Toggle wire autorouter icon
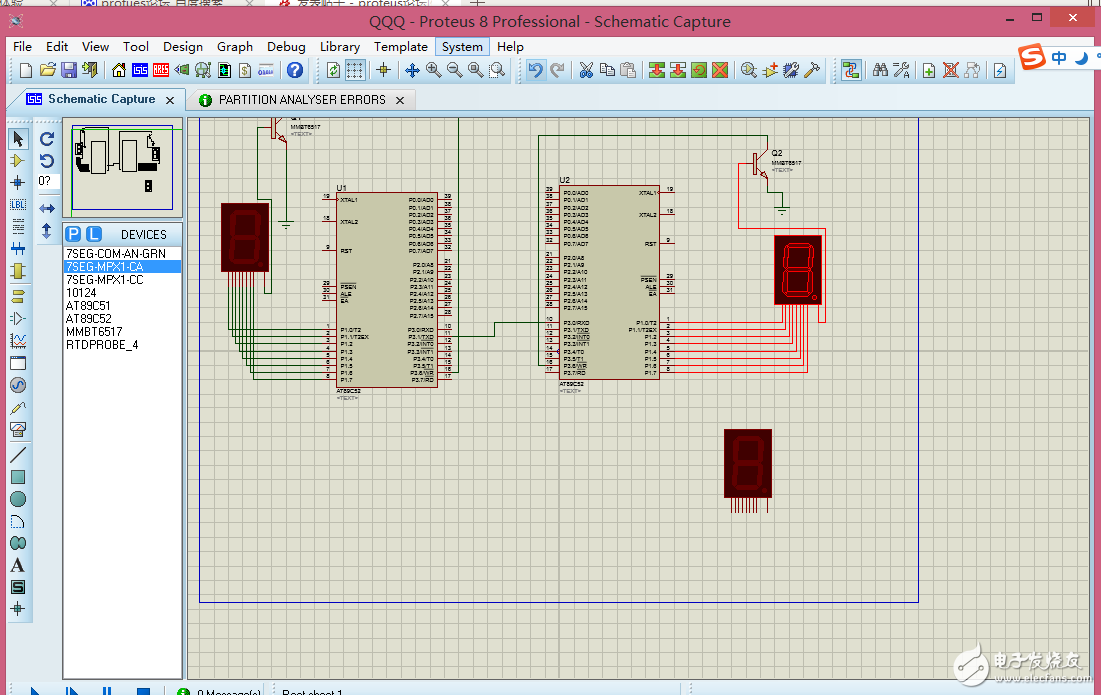 pos(851,70)
